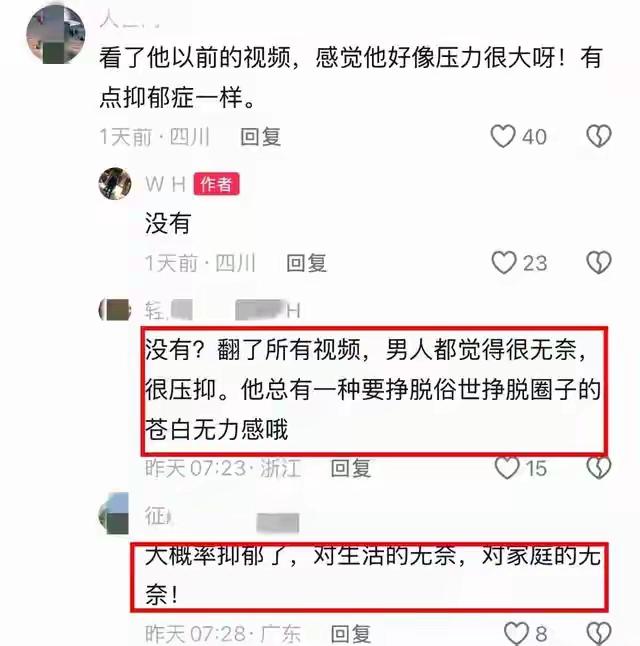Like the Guangdong comment with 8 likes
640x646 pixels.
coord(516,633)
